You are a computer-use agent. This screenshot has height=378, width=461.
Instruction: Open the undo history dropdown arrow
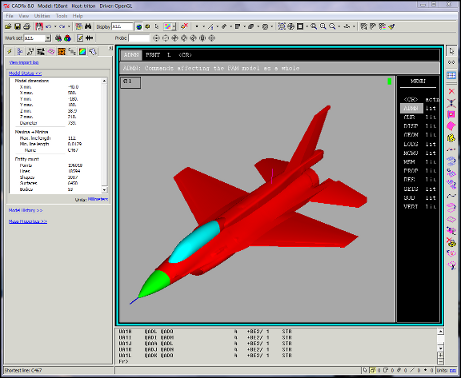[x=55, y=27]
